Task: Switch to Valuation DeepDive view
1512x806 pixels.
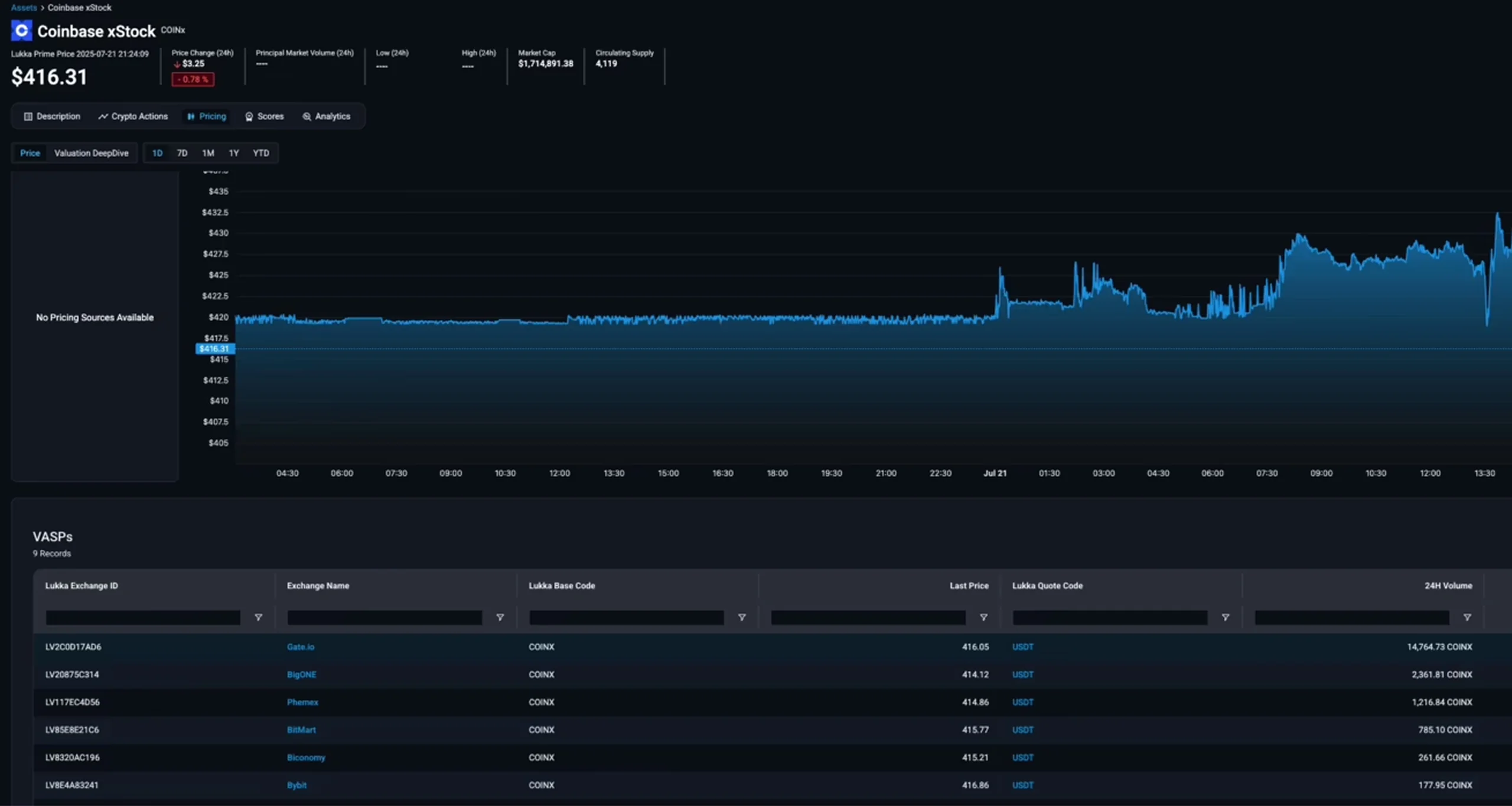Action: (x=92, y=153)
